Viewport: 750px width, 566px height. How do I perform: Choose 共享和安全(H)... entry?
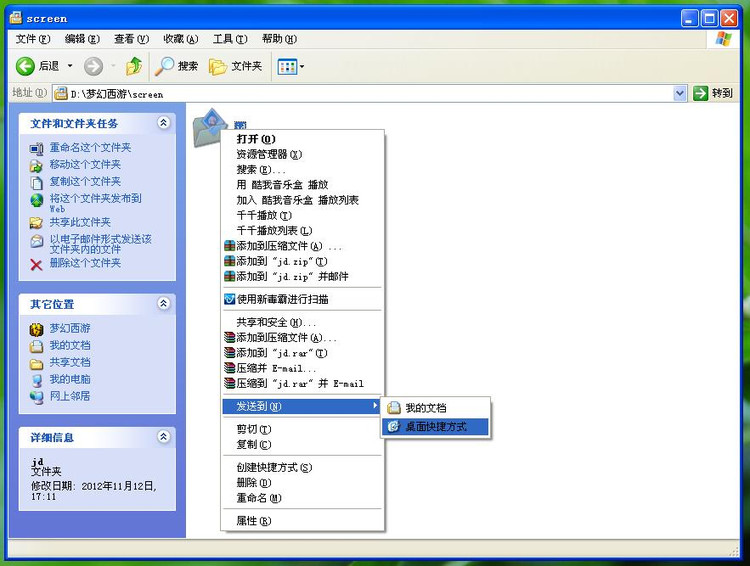click(302, 322)
